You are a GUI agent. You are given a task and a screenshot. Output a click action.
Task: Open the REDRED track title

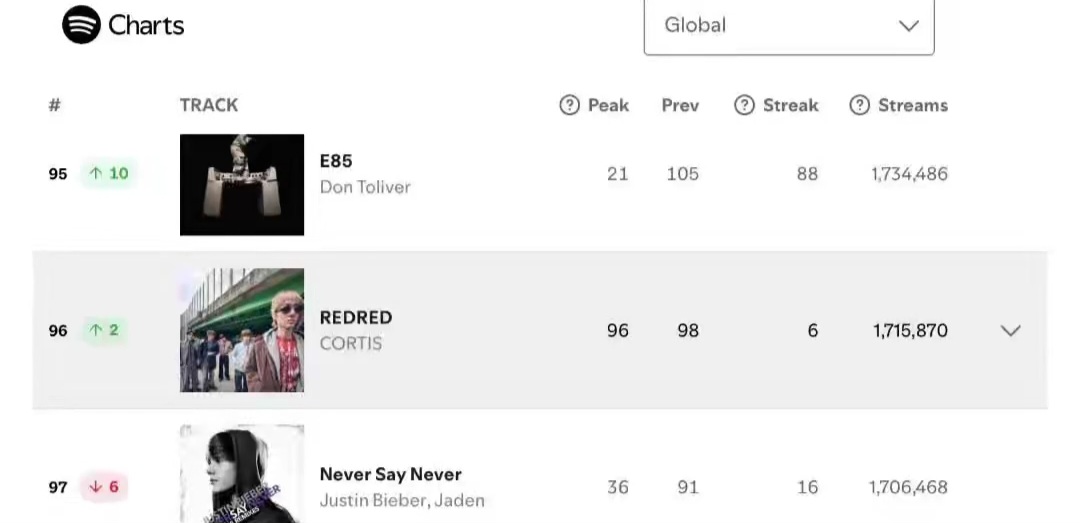pos(356,317)
